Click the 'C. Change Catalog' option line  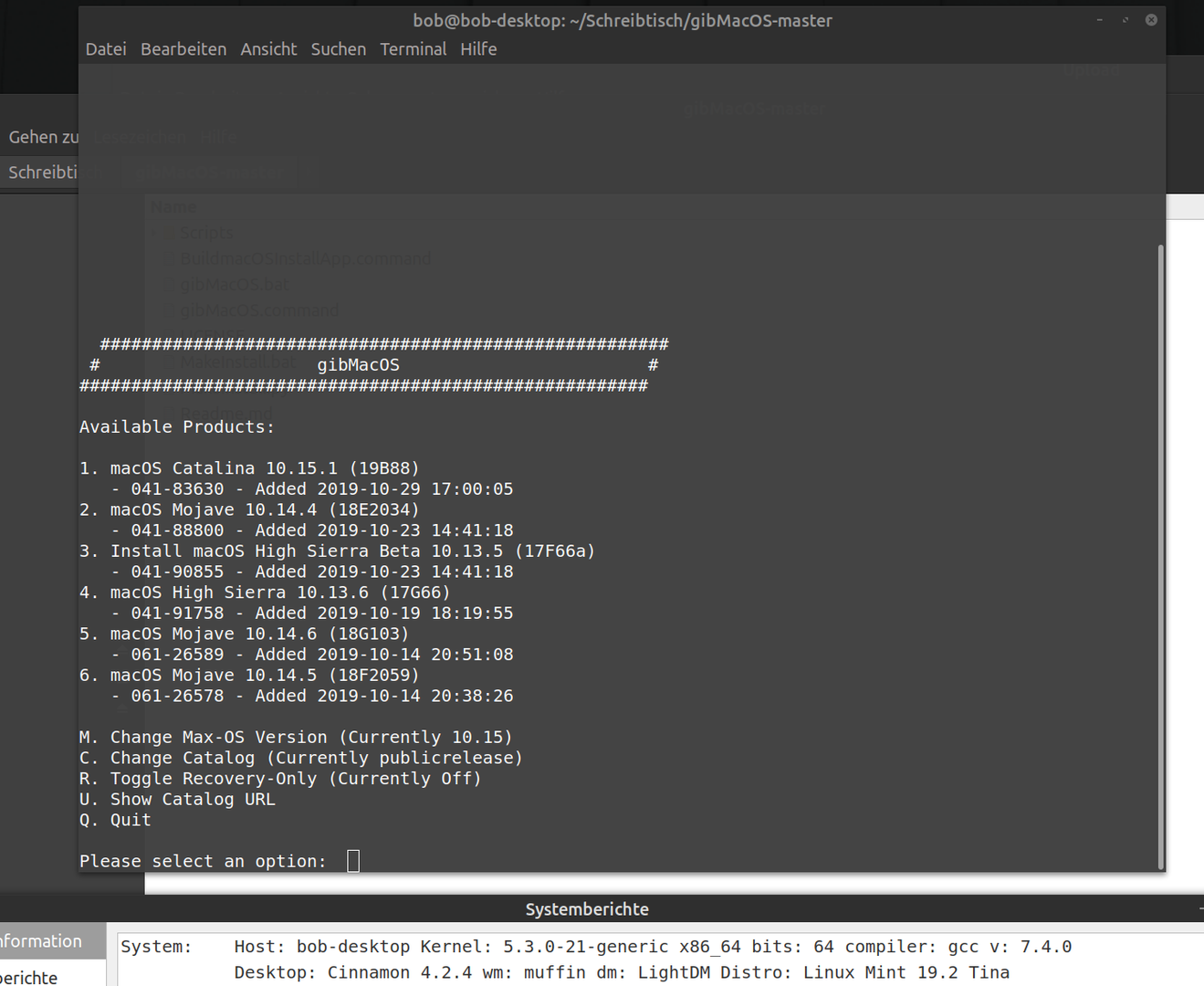click(301, 758)
